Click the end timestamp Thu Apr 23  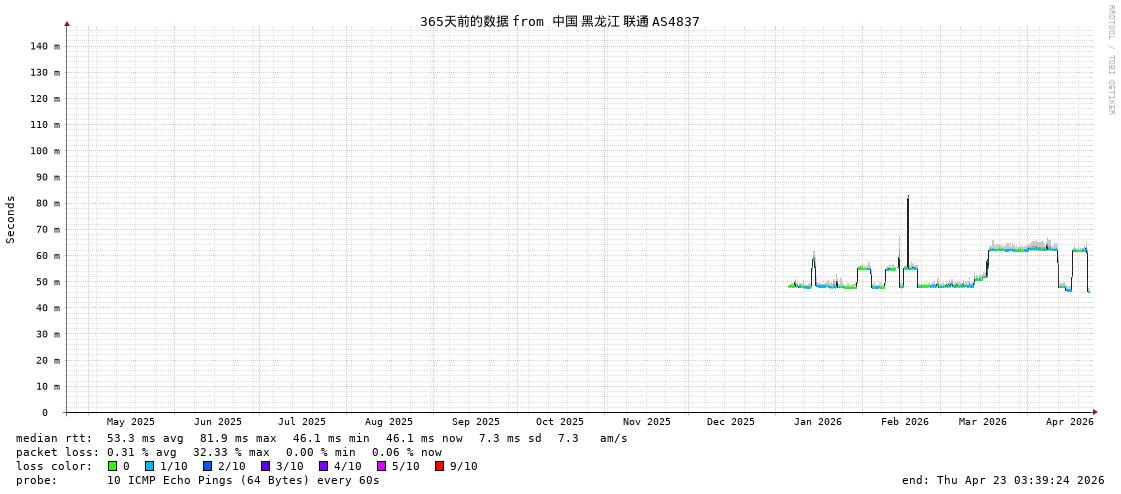click(x=1003, y=480)
